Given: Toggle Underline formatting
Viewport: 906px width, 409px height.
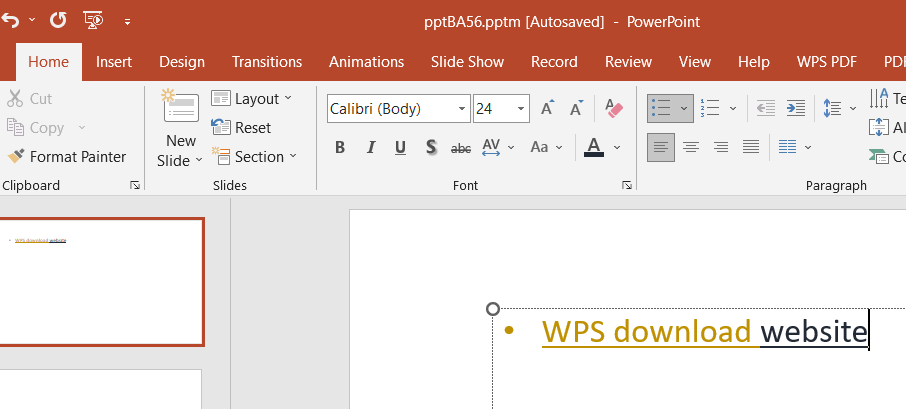Looking at the screenshot, I should pos(400,147).
